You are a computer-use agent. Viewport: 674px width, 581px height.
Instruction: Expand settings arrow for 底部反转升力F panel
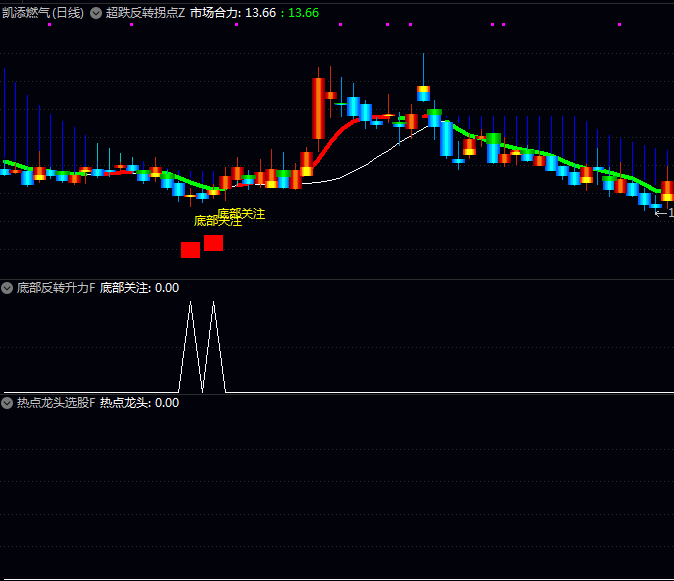click(8, 288)
